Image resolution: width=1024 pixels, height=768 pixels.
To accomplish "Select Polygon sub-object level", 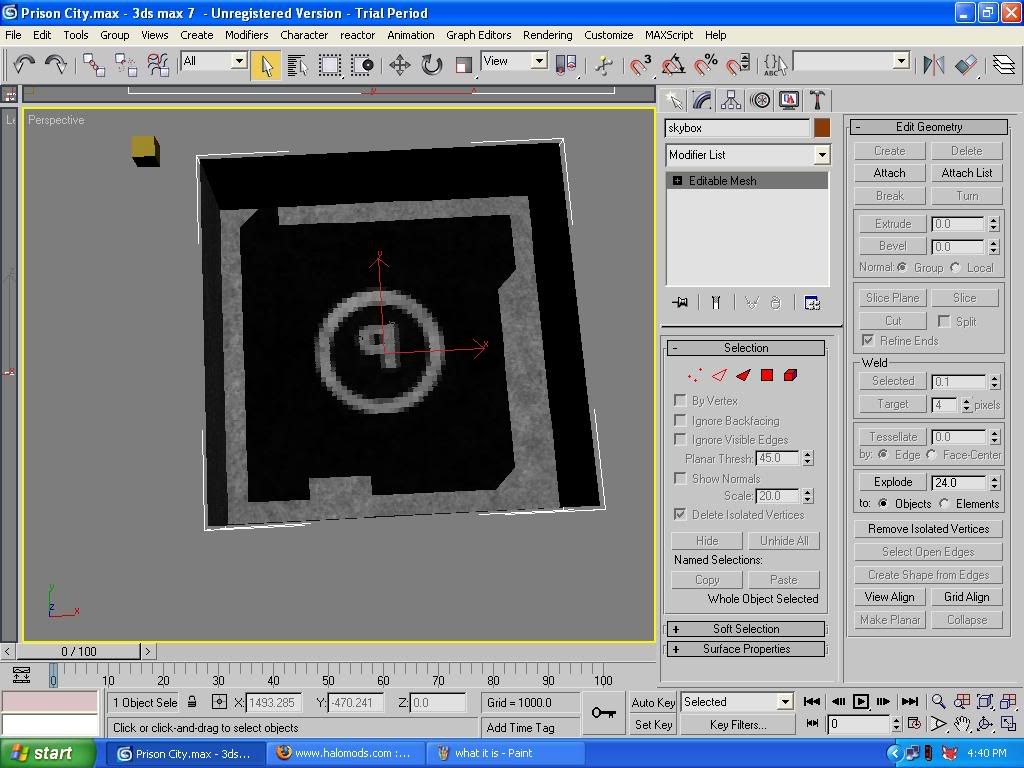I will coord(767,375).
